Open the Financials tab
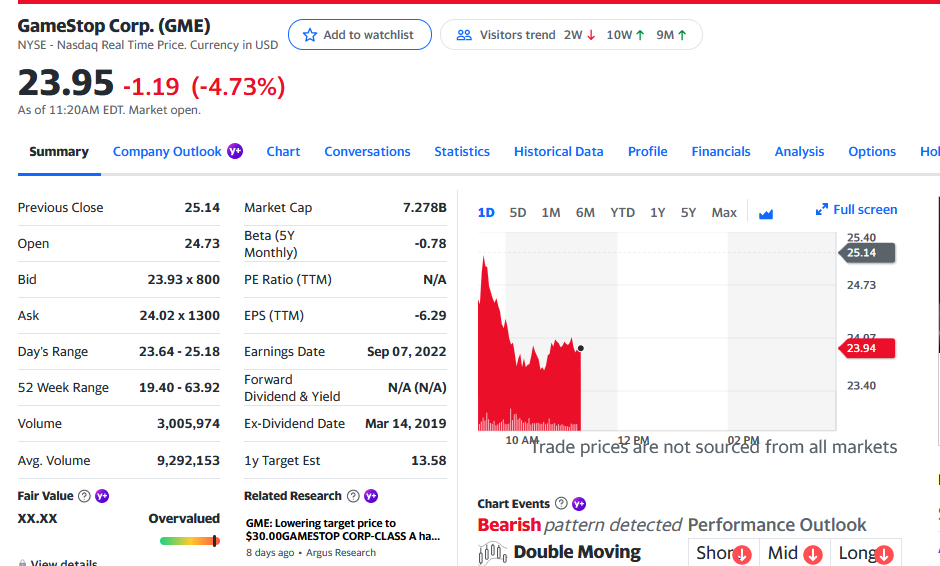 tap(721, 152)
